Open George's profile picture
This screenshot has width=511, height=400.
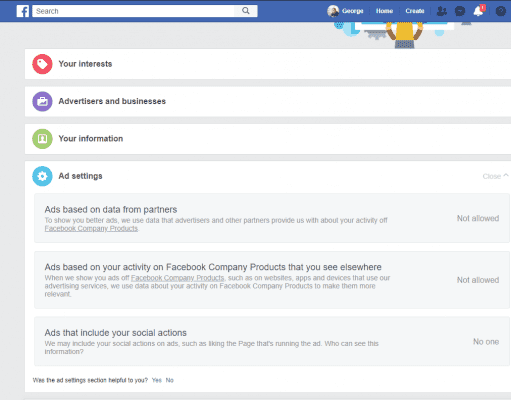[333, 11]
